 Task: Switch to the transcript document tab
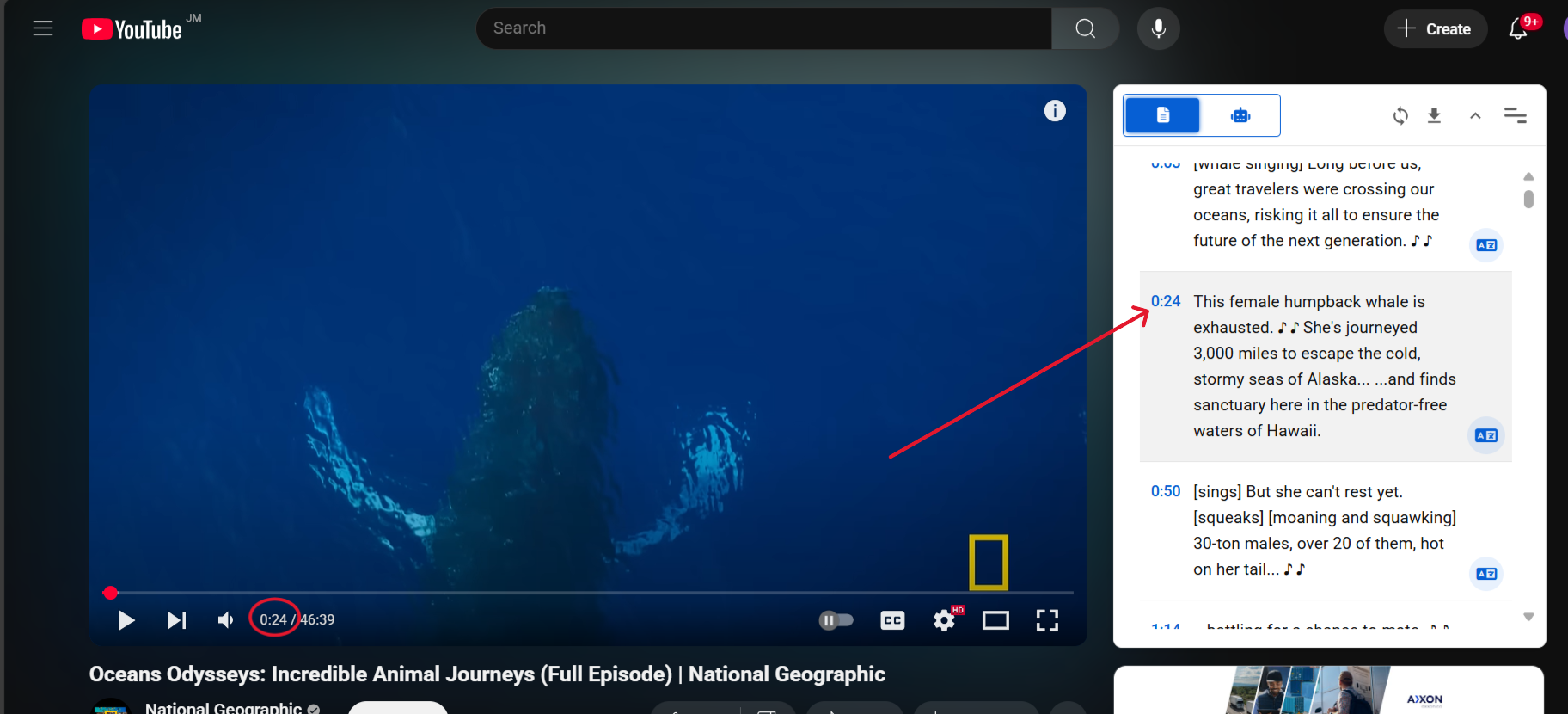point(1162,115)
